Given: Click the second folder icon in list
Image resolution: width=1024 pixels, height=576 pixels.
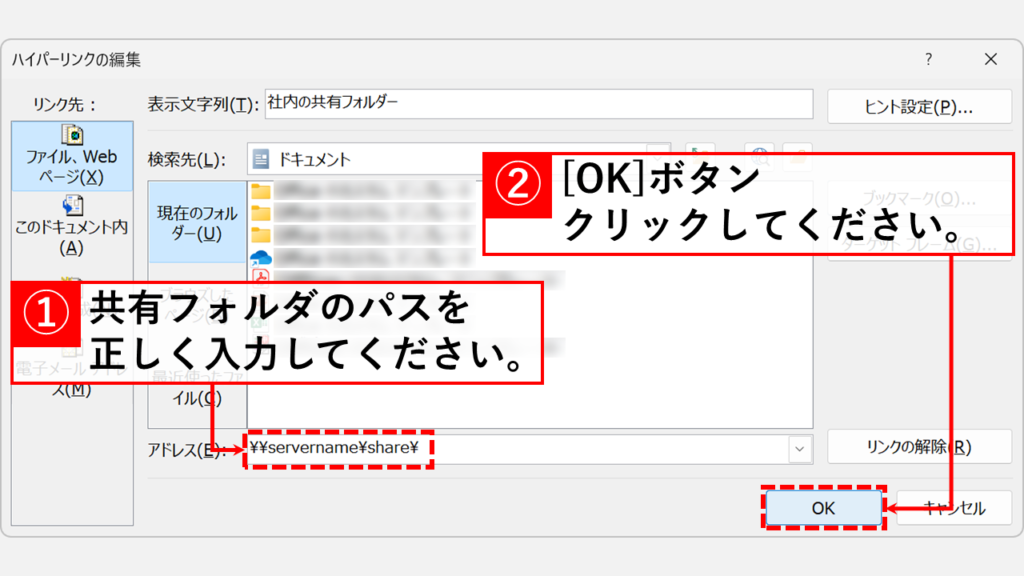Looking at the screenshot, I should click(x=261, y=214).
